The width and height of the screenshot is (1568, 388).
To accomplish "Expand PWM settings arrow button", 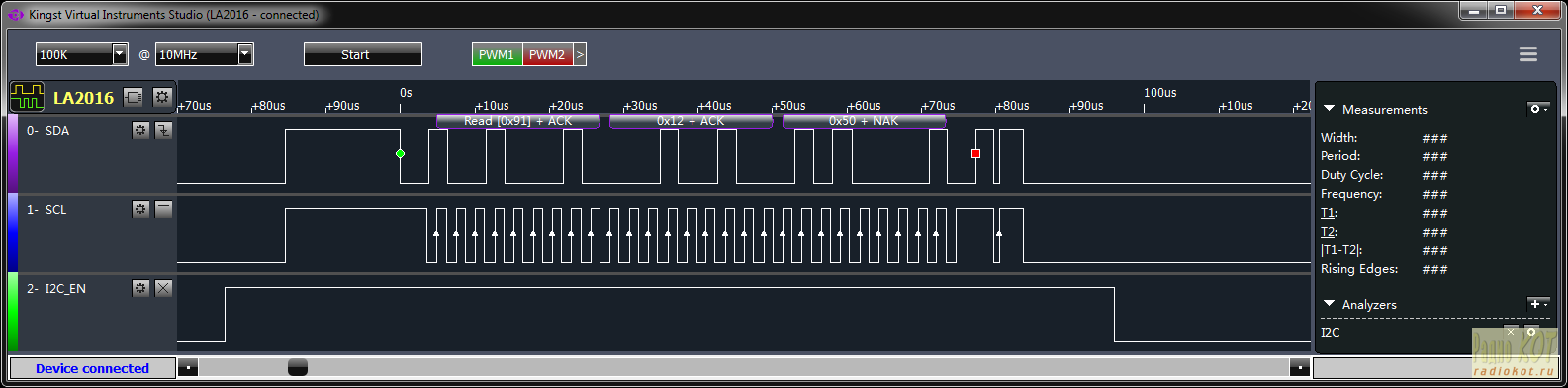I will coord(580,55).
